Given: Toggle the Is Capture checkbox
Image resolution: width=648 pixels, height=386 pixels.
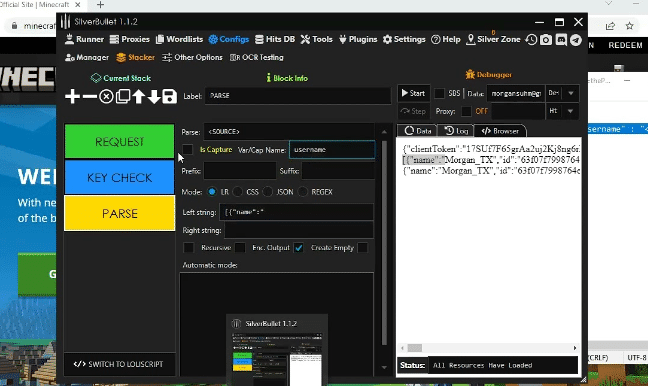Looking at the screenshot, I should point(187,150).
